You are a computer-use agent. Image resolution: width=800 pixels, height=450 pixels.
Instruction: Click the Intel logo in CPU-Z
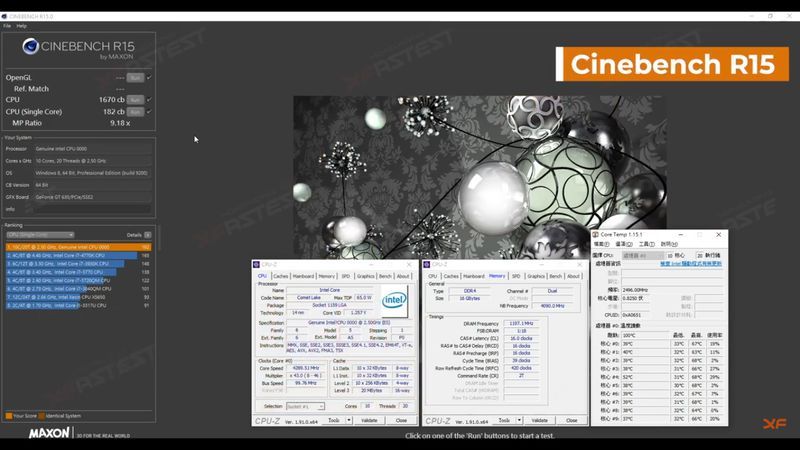click(x=394, y=300)
